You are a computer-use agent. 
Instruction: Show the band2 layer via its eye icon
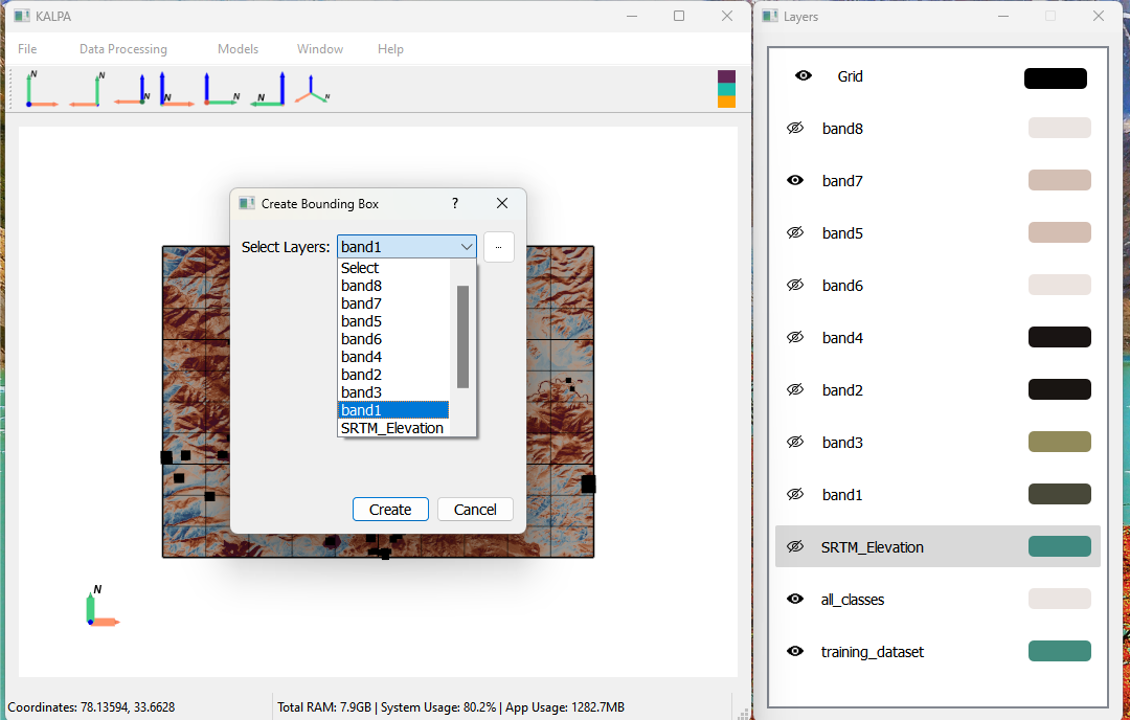tap(795, 390)
